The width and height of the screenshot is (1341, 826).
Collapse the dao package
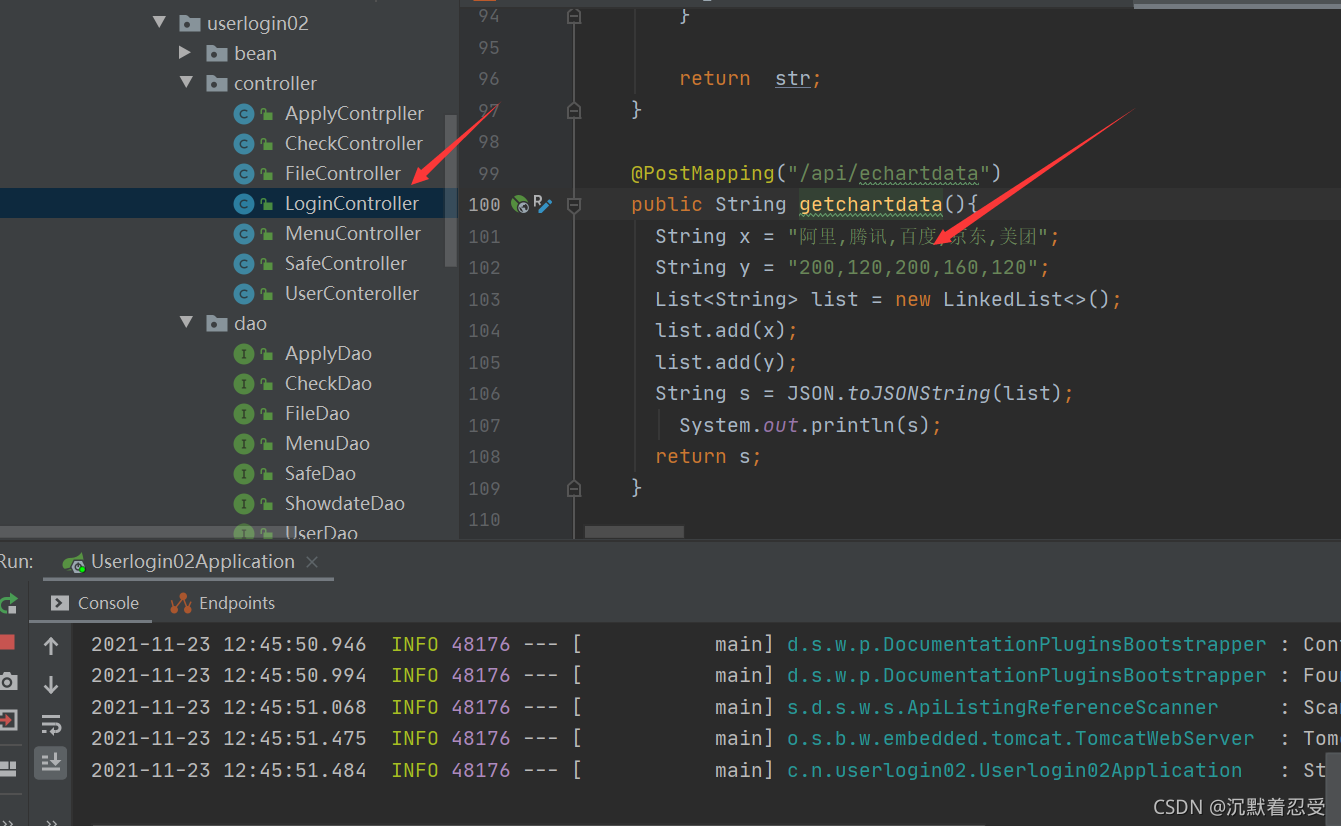186,322
